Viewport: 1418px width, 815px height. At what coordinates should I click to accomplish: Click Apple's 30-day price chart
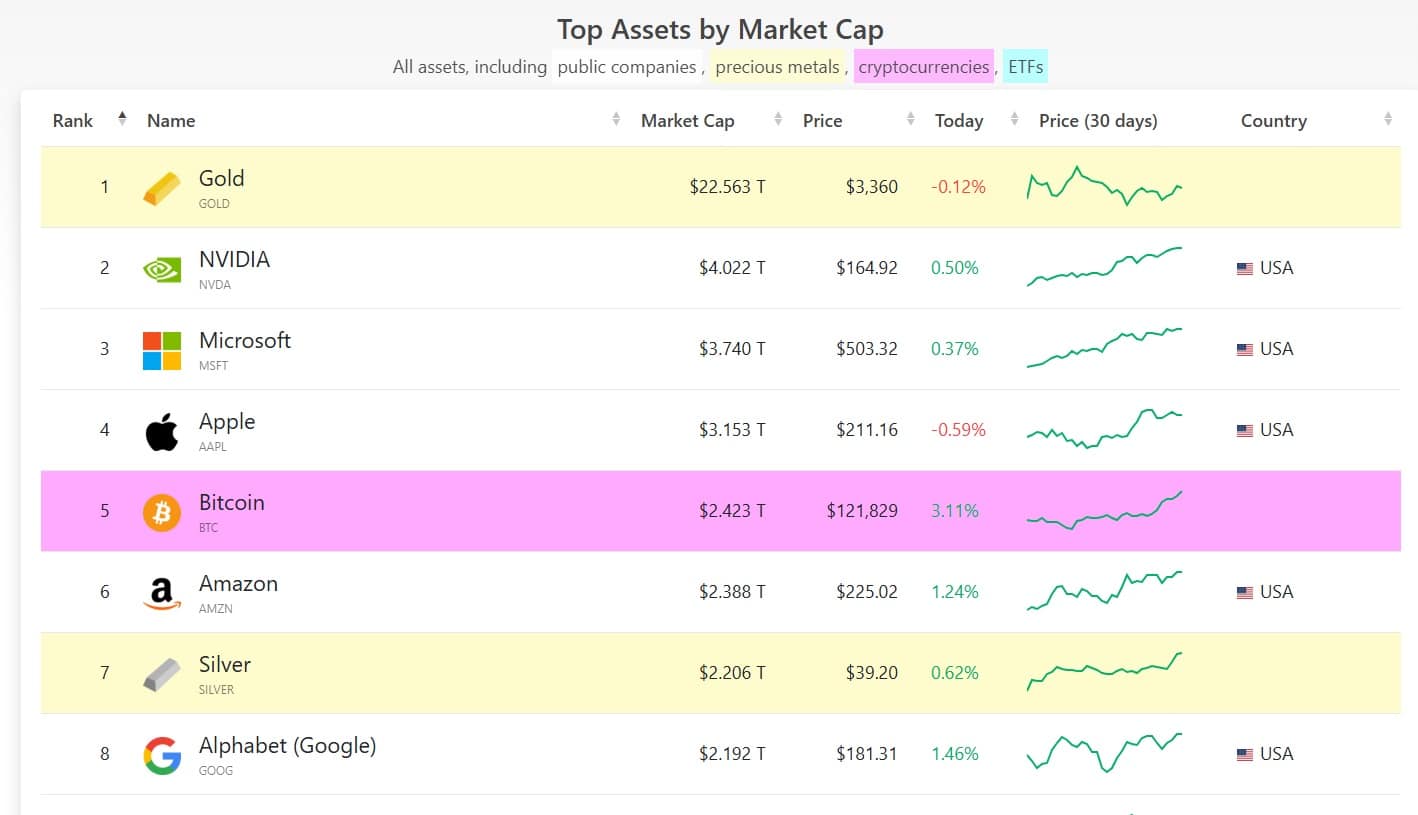pos(1105,428)
